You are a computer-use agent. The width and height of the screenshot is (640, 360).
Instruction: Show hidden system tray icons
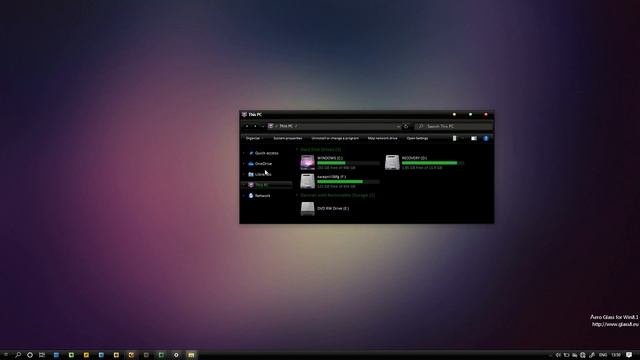[x=550, y=356]
